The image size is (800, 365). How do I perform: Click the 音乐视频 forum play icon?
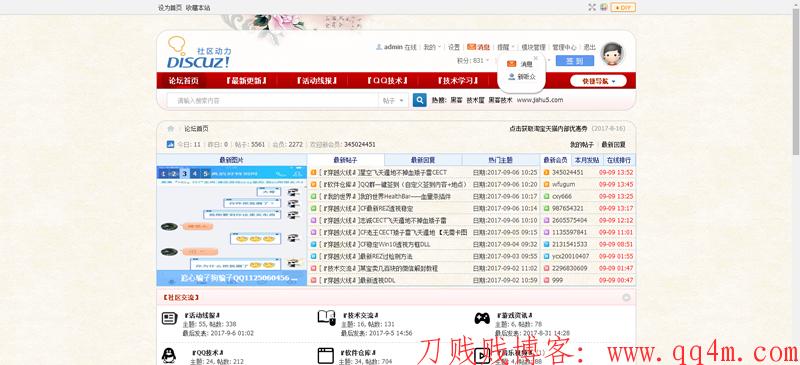[482, 355]
